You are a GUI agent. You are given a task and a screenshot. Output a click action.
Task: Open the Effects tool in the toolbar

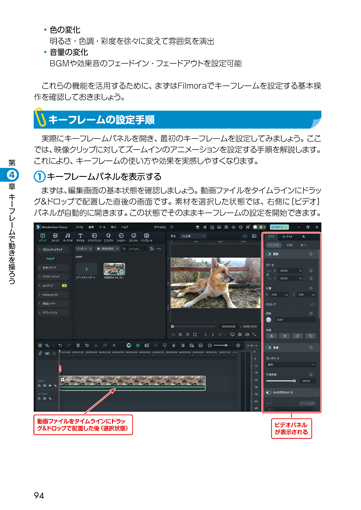click(108, 237)
